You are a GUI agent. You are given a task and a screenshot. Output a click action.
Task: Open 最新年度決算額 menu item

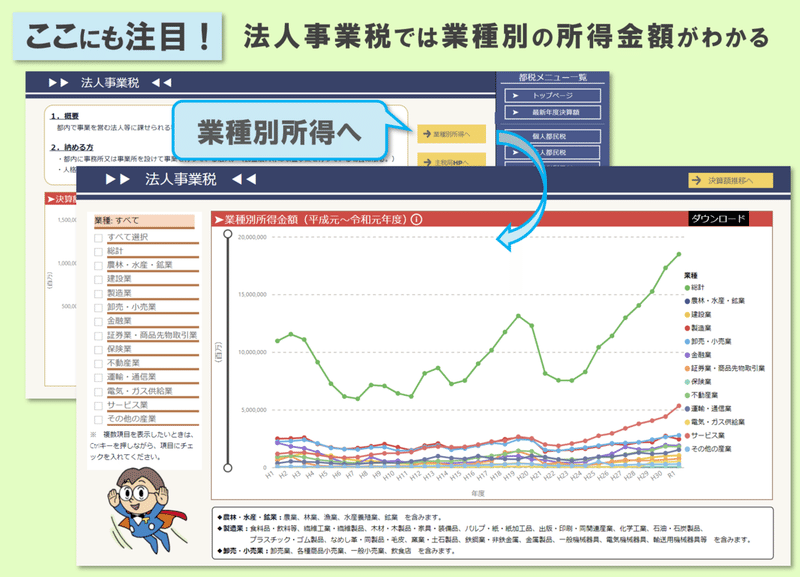coord(553,112)
